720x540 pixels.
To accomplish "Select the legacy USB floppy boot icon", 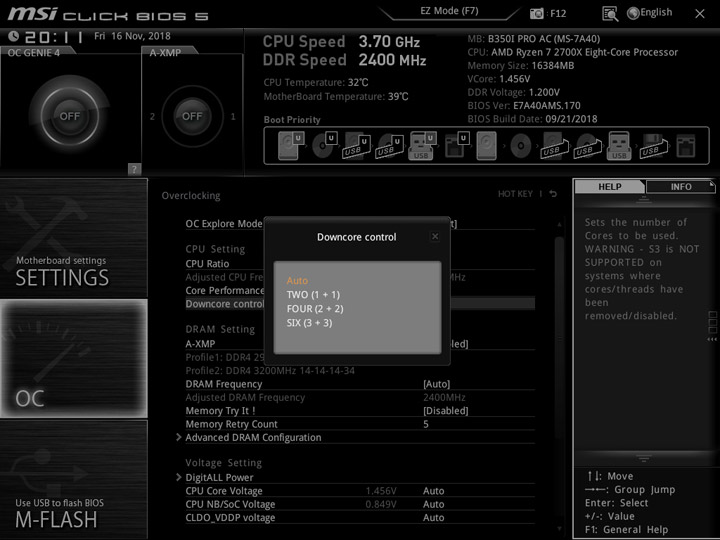I will [653, 146].
